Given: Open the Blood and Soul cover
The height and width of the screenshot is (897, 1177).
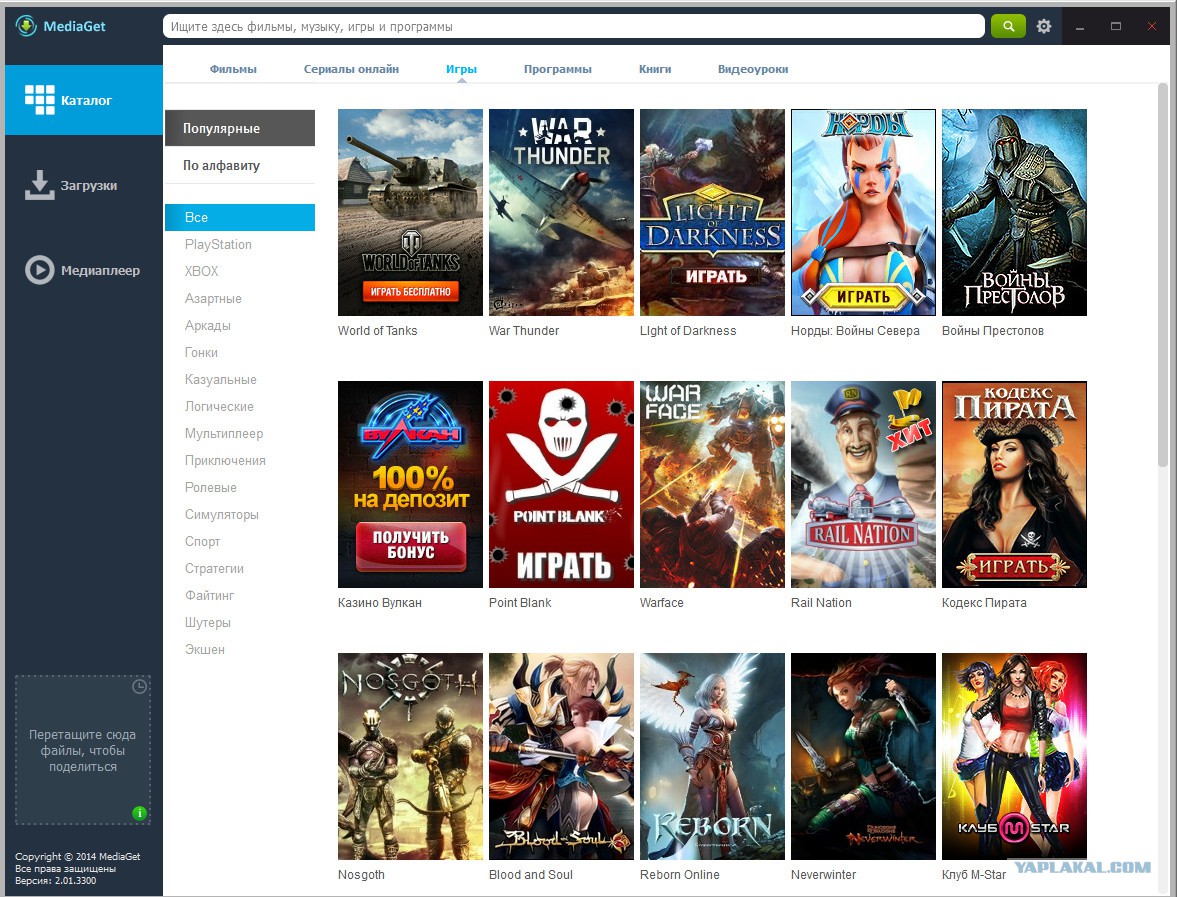Looking at the screenshot, I should tap(561, 757).
